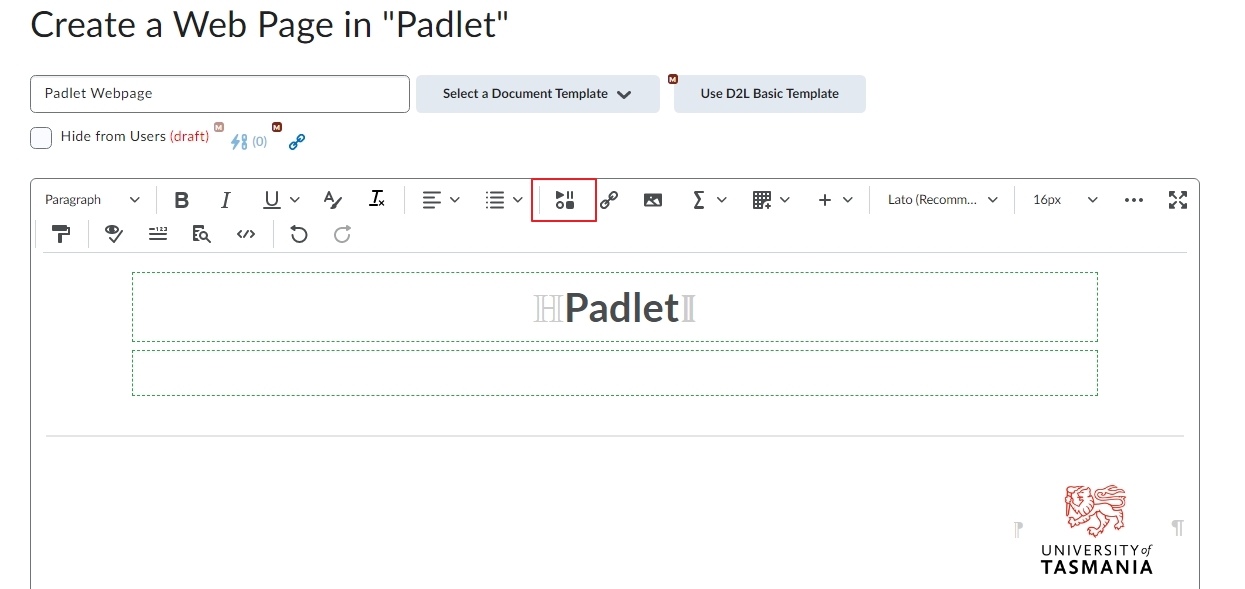
Task: Open the text color picker
Action: point(333,200)
